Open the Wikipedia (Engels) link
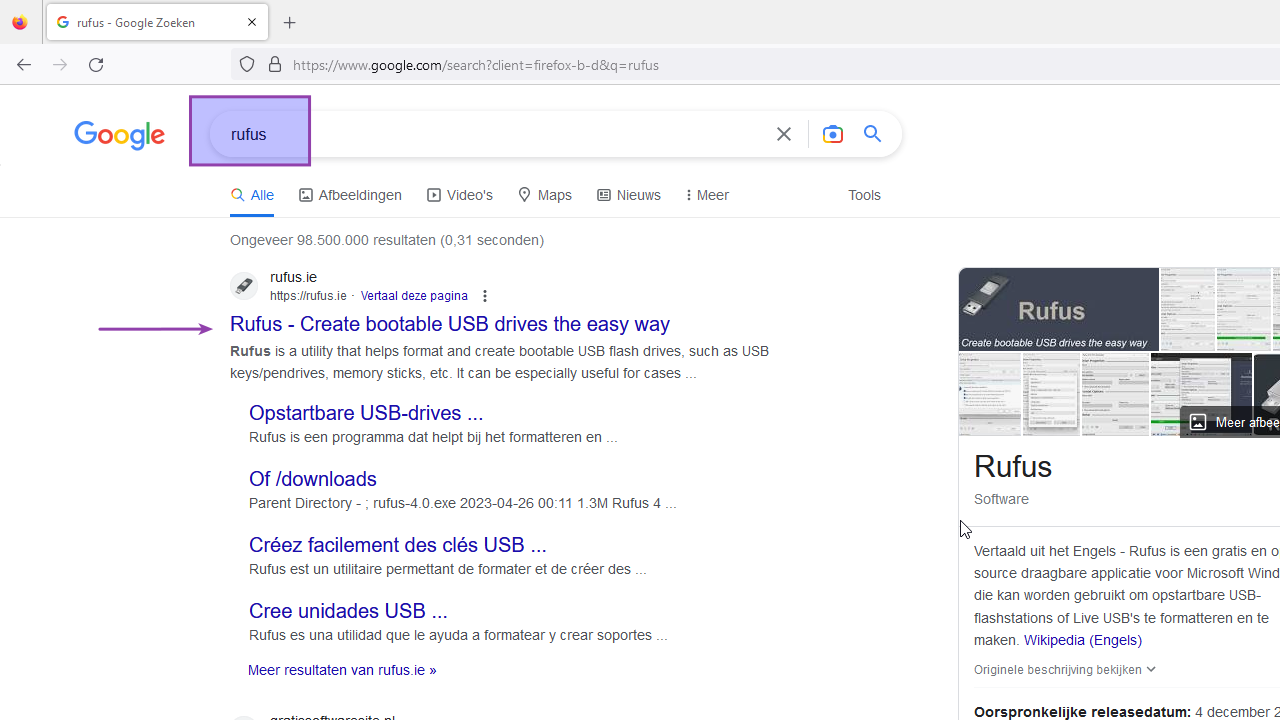This screenshot has height=720, width=1280. coord(1083,640)
